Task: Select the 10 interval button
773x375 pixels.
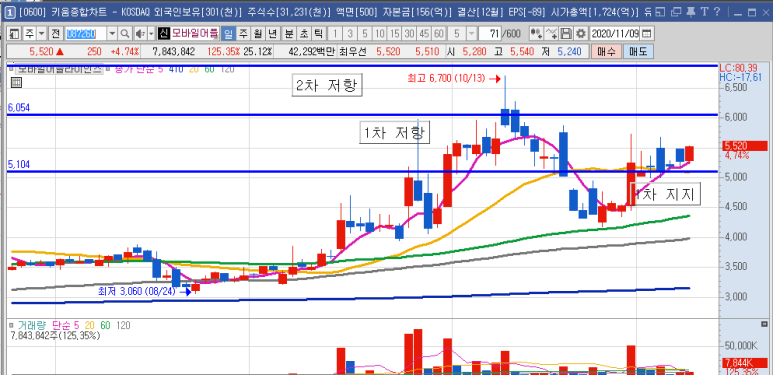Action: 380,34
